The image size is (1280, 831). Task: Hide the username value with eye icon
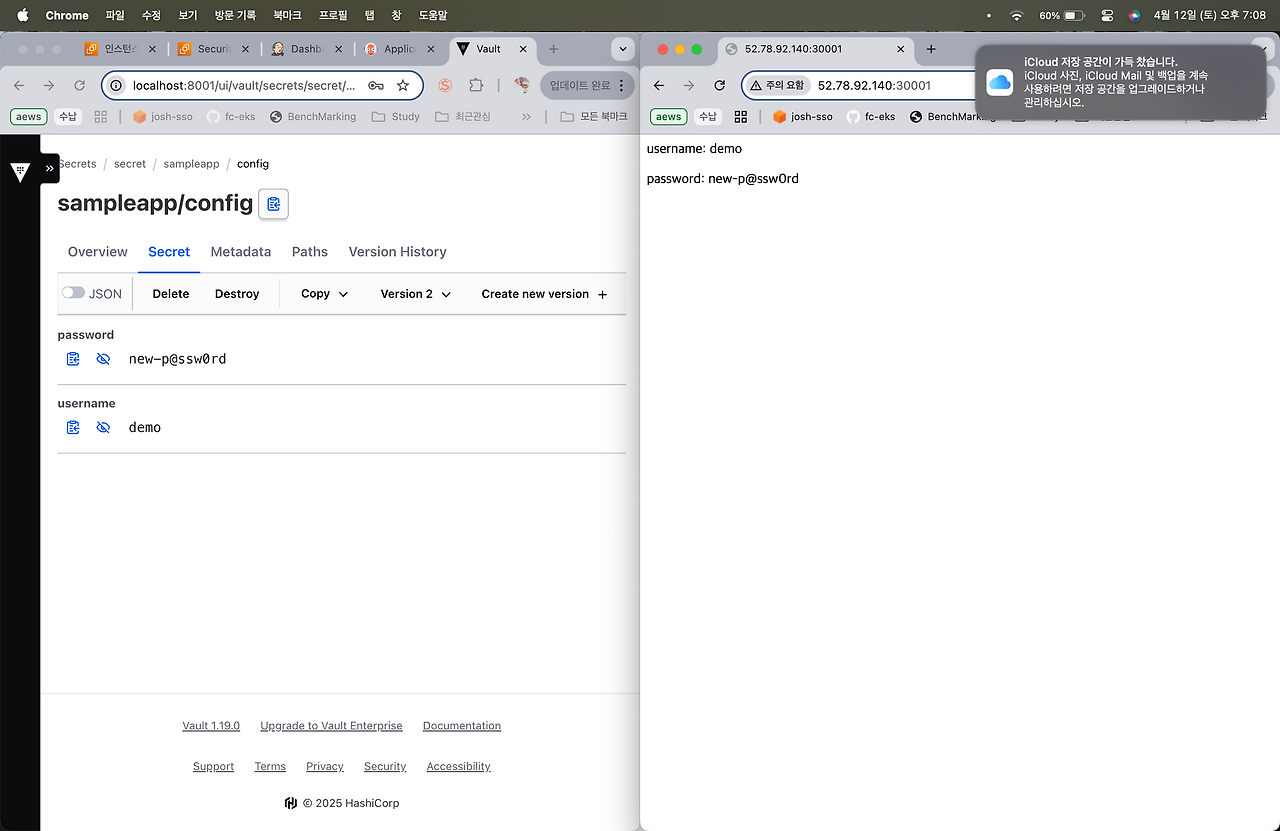pos(103,427)
